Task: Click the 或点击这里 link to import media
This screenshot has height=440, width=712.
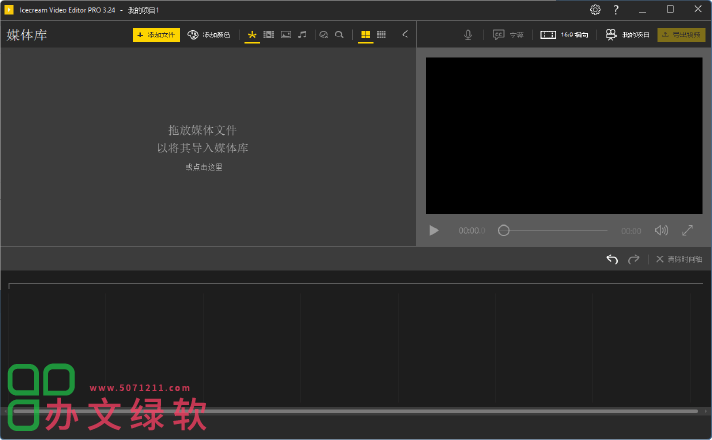Action: [204, 167]
